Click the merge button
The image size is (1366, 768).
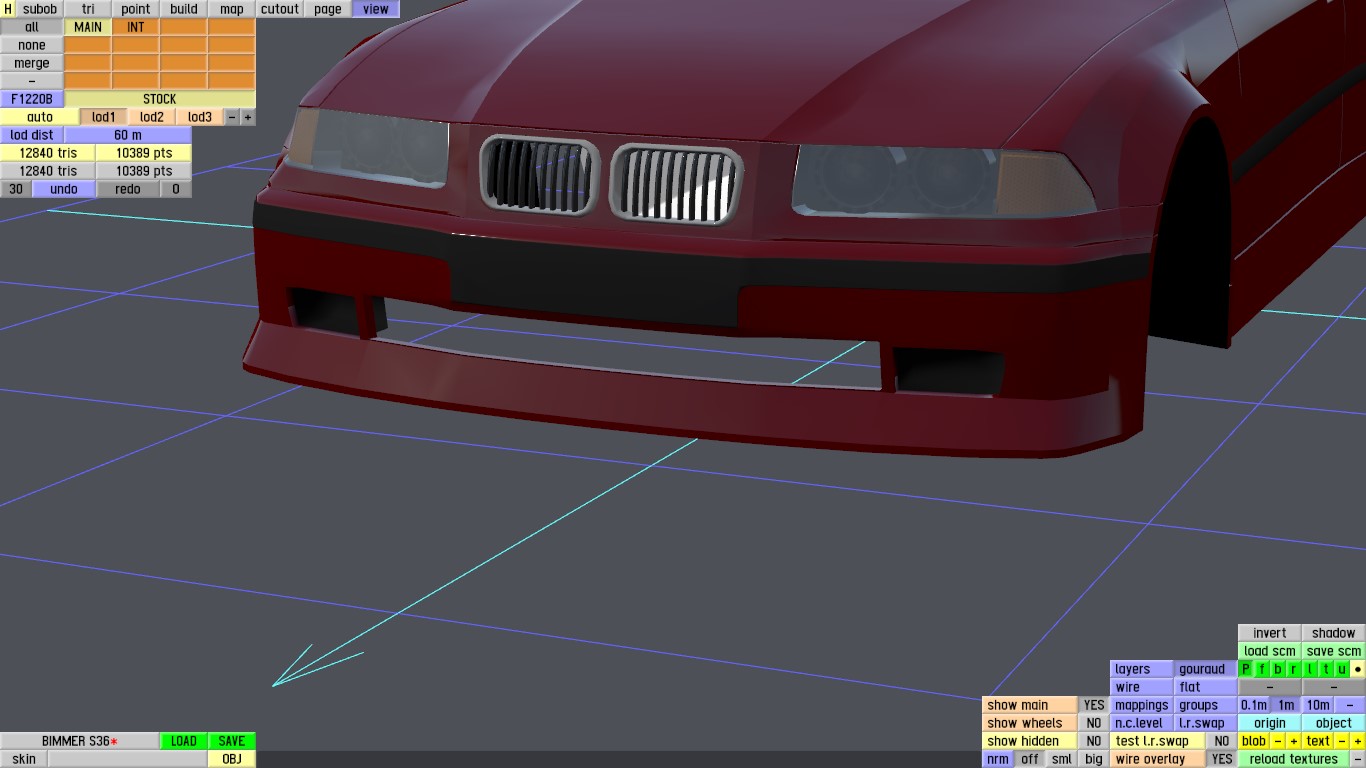(x=32, y=63)
